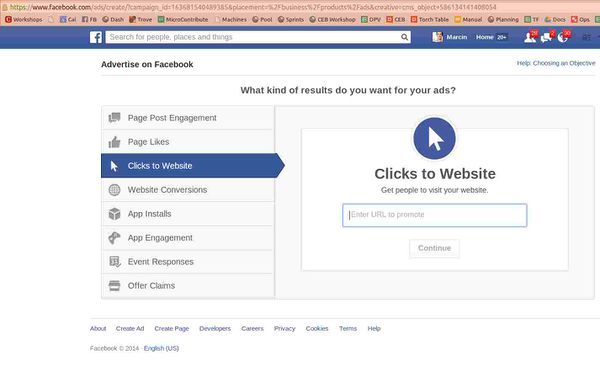Select App Installs objective
This screenshot has width=600, height=371.
click(188, 214)
